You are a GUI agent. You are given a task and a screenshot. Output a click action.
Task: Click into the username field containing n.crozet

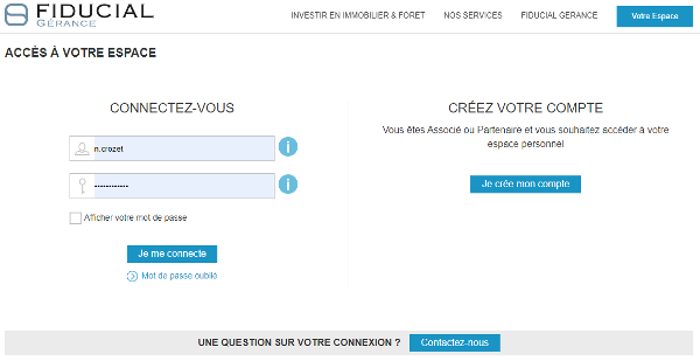pos(172,149)
